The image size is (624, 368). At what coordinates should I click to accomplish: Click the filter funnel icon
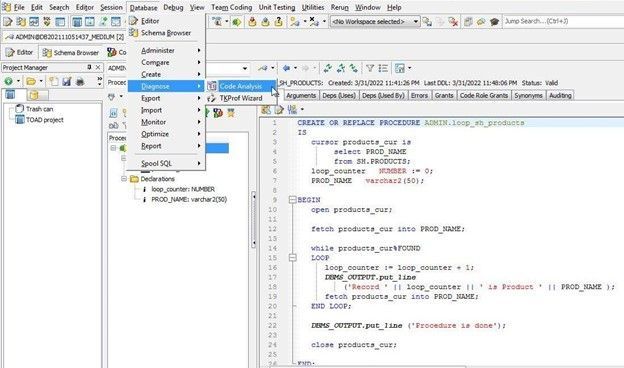coord(370,68)
